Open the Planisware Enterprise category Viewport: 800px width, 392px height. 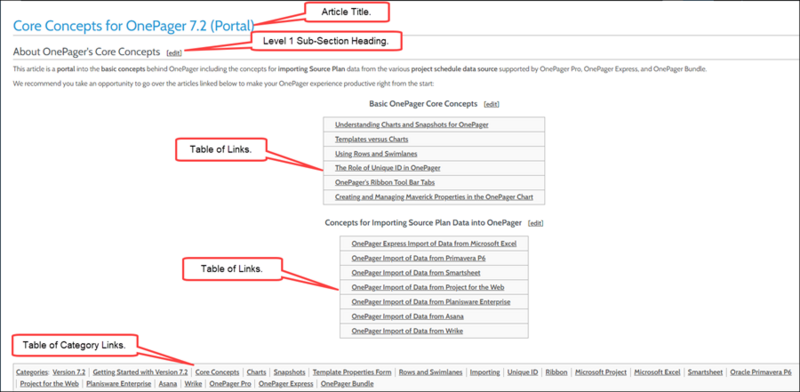point(118,384)
